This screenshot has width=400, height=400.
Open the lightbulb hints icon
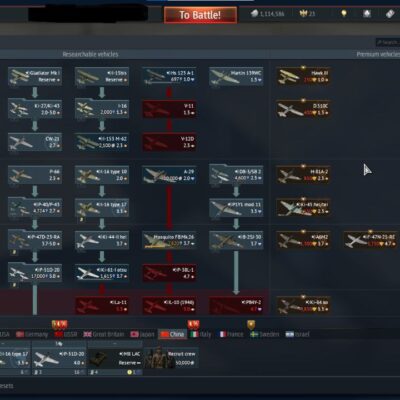point(344,14)
